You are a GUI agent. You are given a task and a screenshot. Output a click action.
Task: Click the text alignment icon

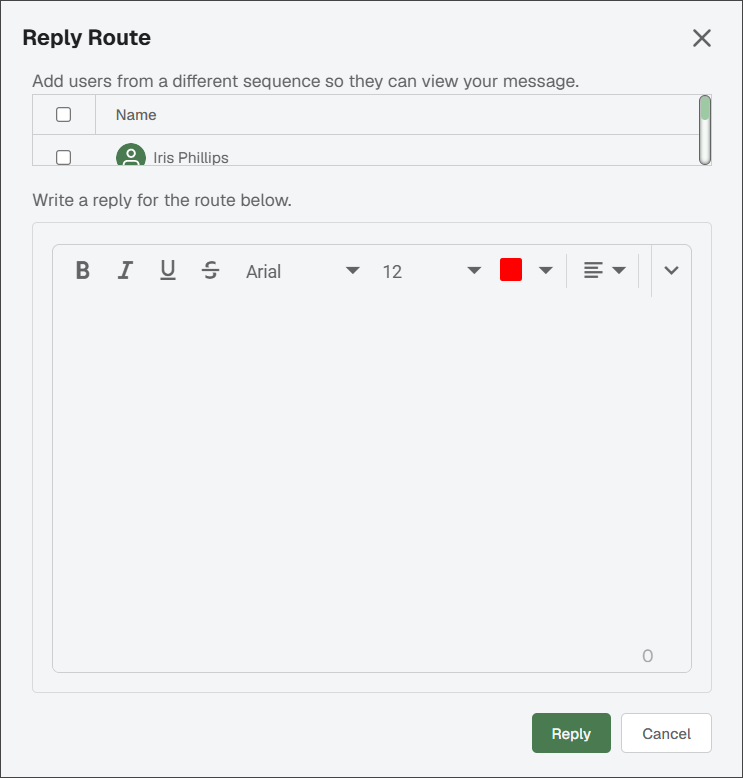click(x=593, y=270)
